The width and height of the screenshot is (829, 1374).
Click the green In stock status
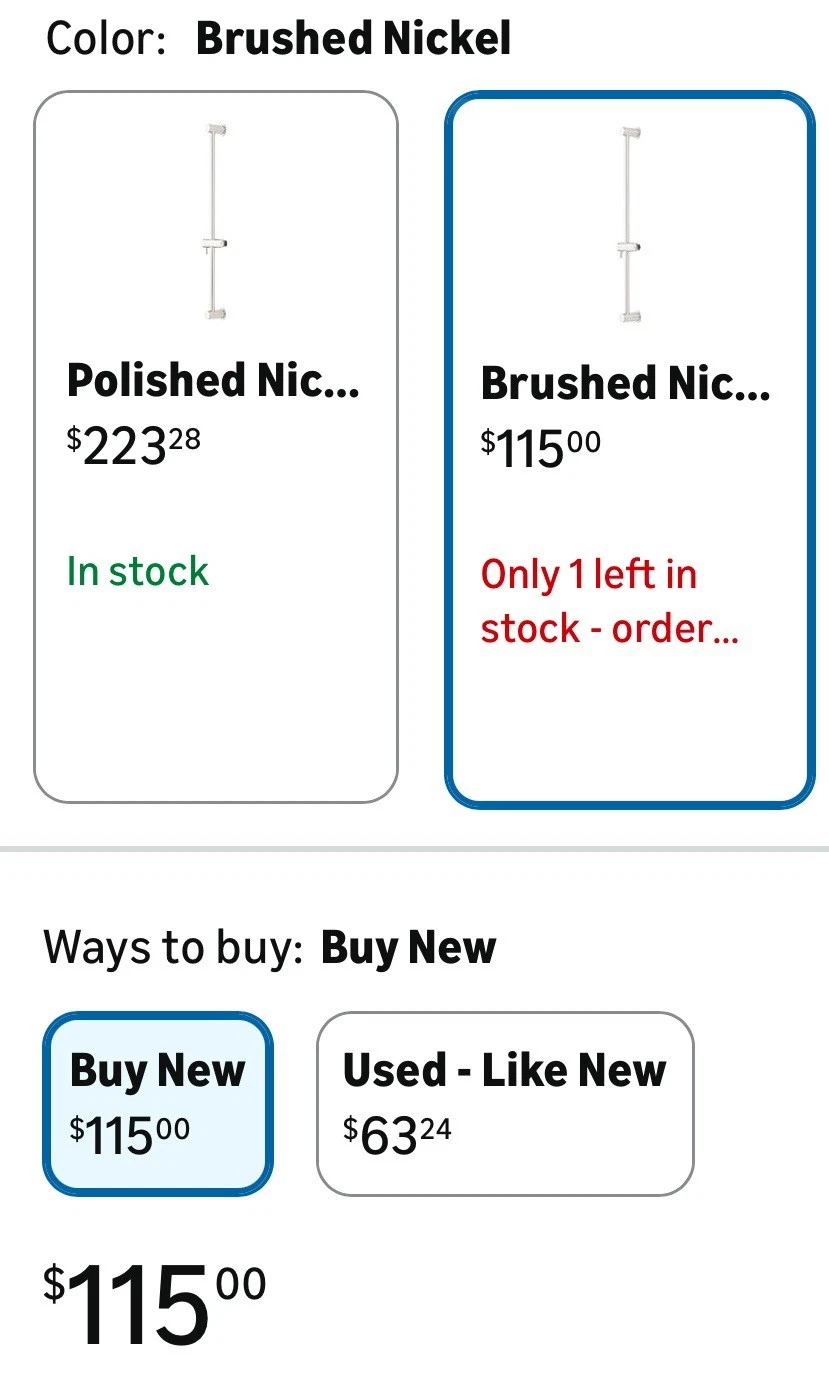[138, 571]
